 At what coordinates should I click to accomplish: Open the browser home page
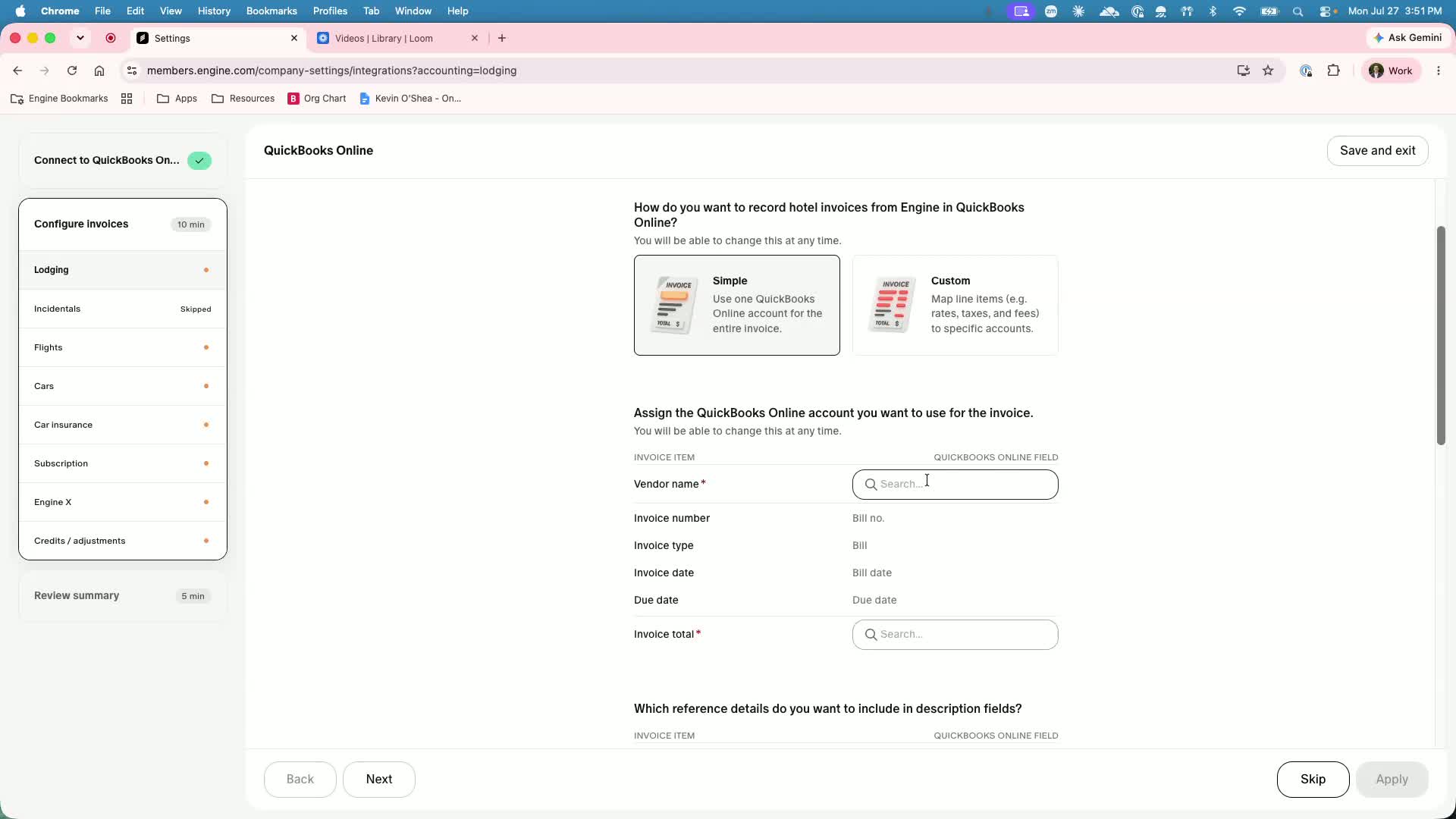coord(99,71)
